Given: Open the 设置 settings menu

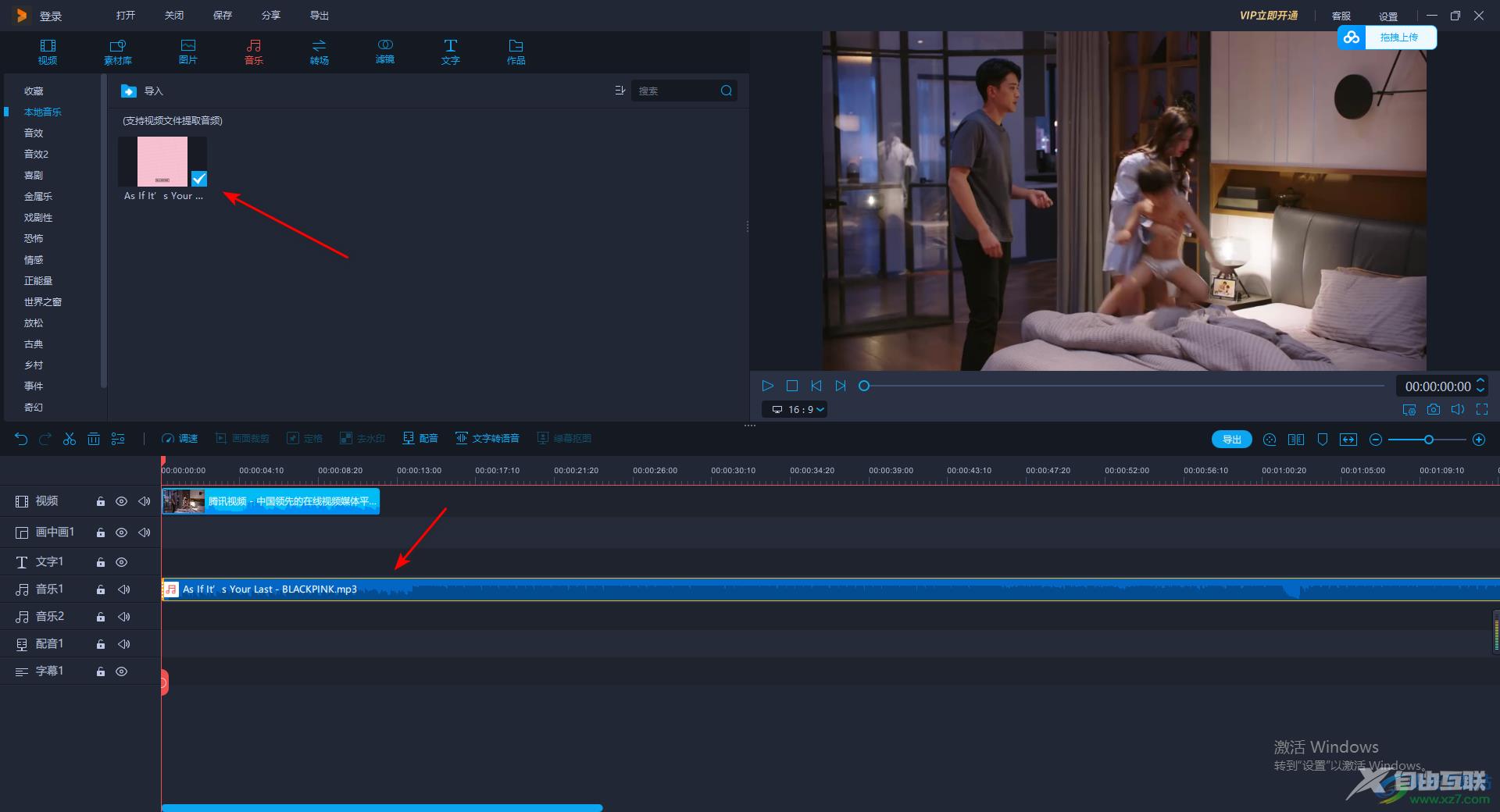Looking at the screenshot, I should (1388, 16).
